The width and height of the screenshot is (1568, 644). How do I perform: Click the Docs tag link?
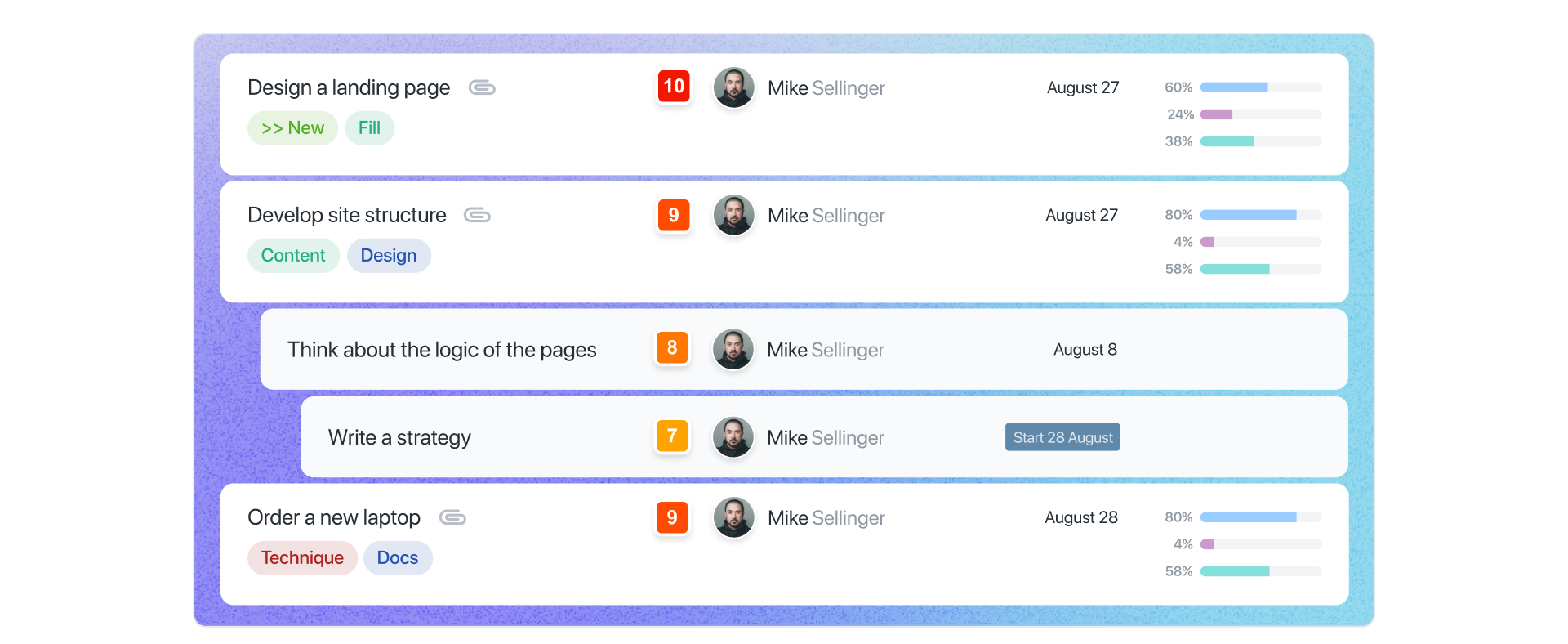398,557
